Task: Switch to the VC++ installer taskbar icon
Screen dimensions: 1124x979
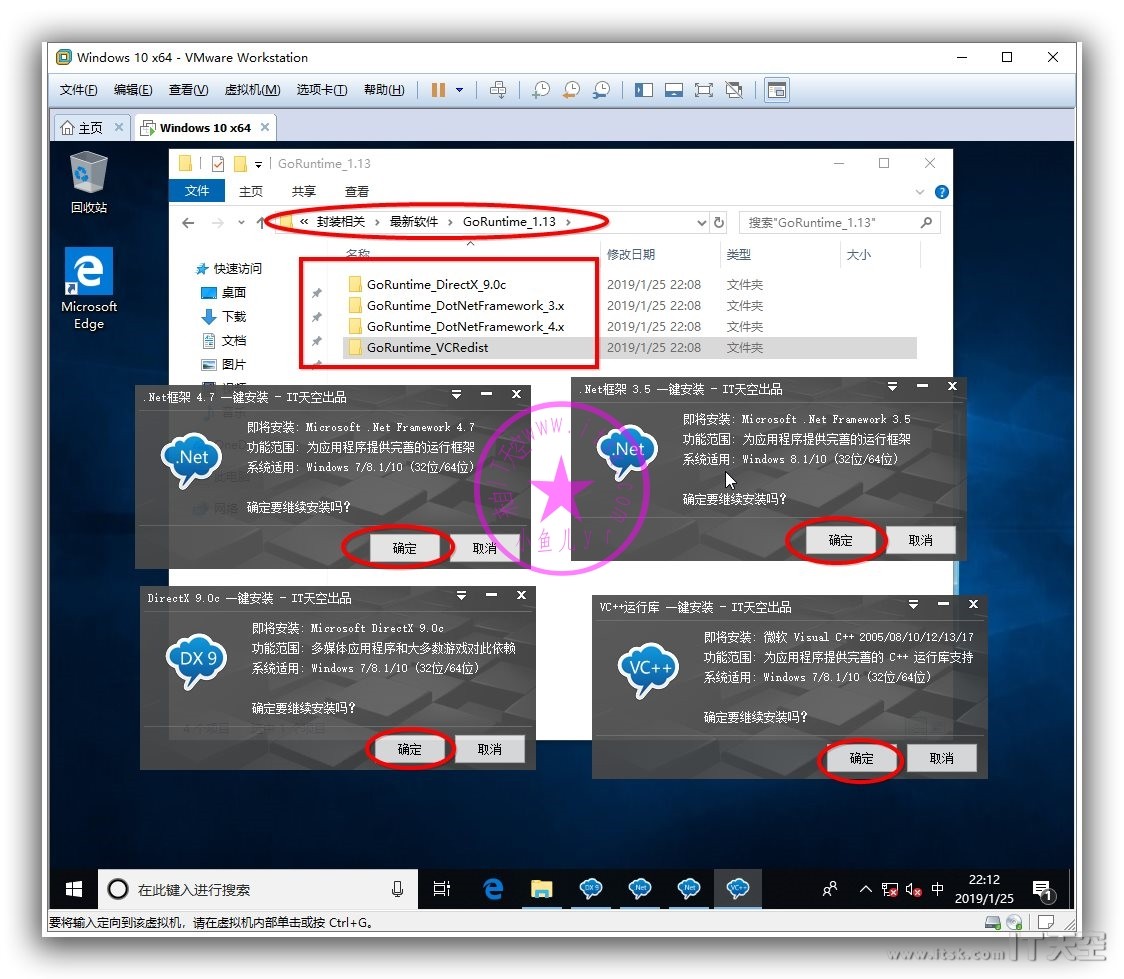Action: [738, 889]
